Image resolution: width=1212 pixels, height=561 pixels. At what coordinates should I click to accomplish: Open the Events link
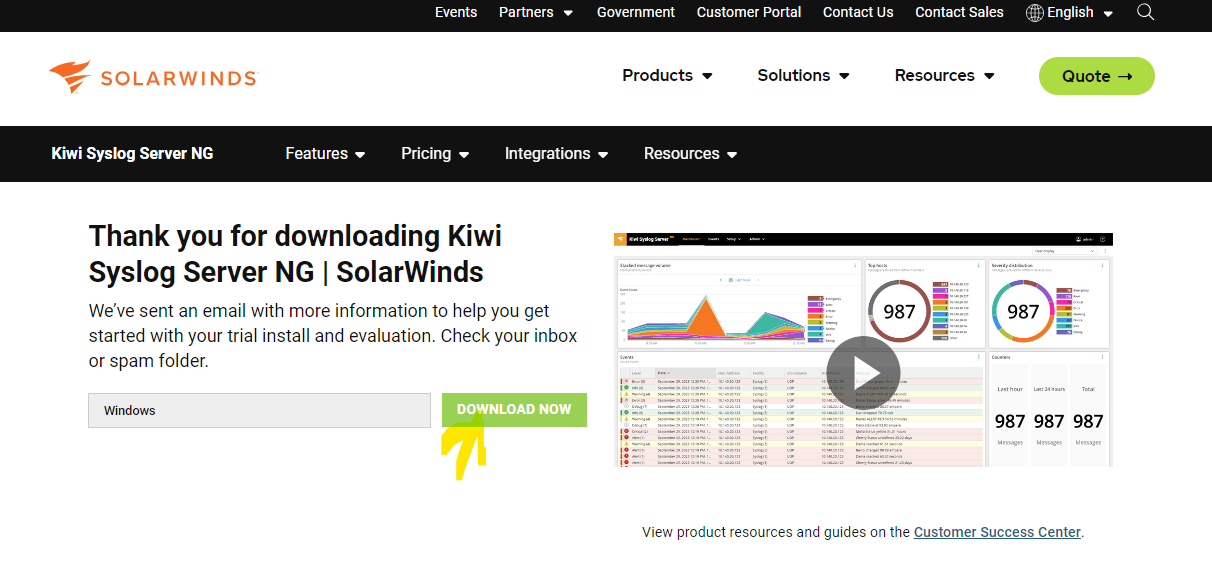click(456, 12)
